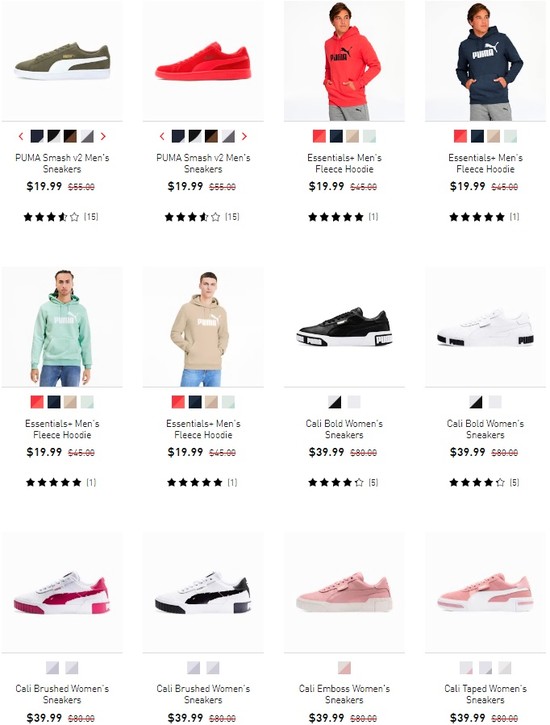
Task: Show previous color swatches for red Smash v2 sneaker
Action: click(x=162, y=136)
